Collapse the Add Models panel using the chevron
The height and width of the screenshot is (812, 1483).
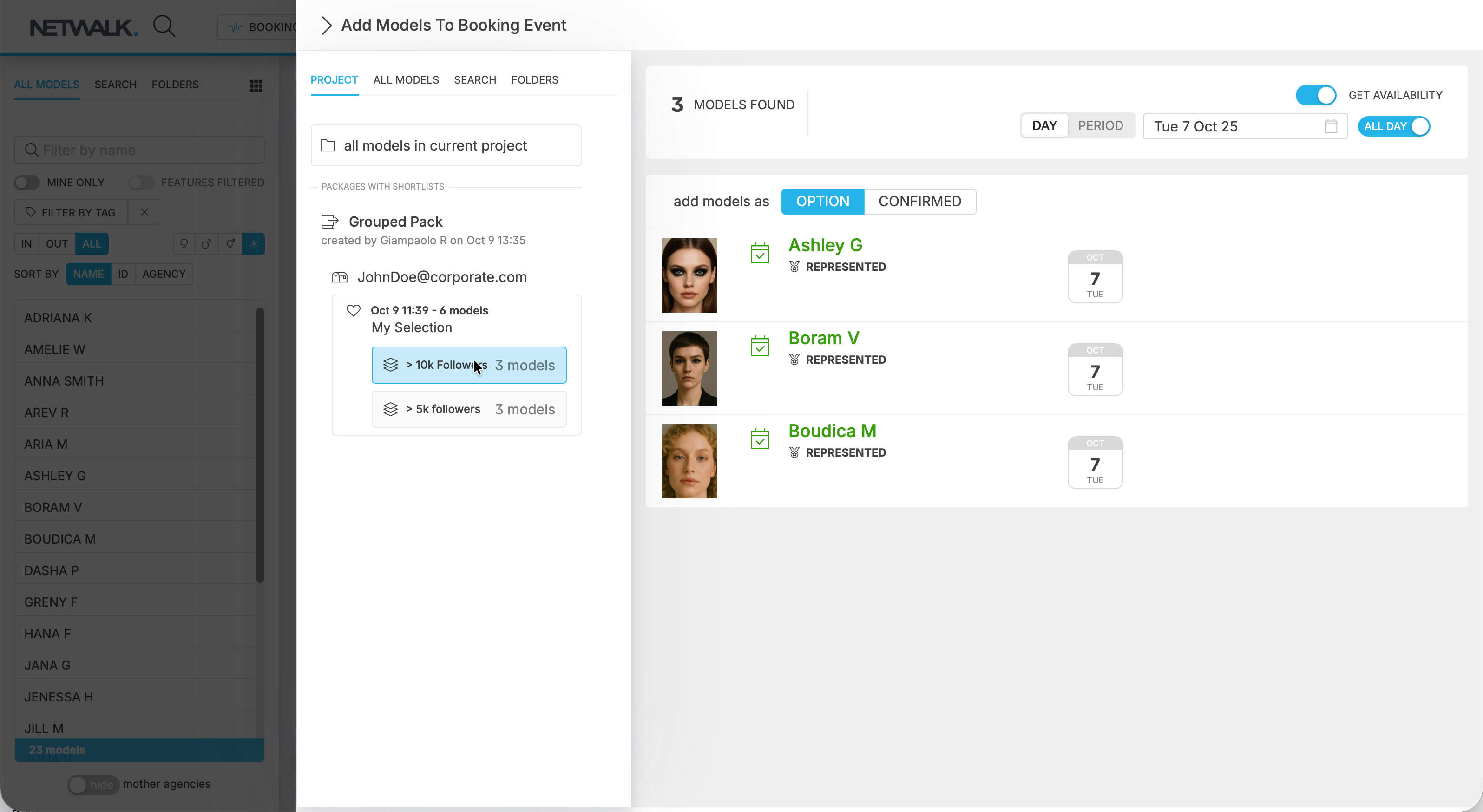click(x=327, y=26)
